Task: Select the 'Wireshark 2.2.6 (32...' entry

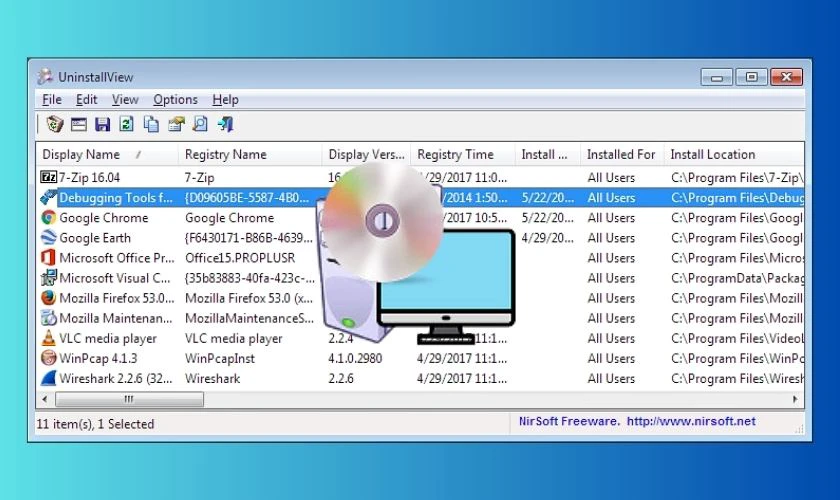Action: pos(116,378)
